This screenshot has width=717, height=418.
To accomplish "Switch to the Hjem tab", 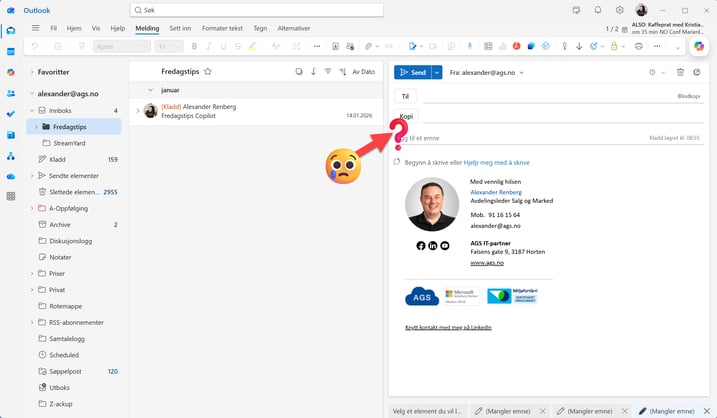I will (x=74, y=28).
